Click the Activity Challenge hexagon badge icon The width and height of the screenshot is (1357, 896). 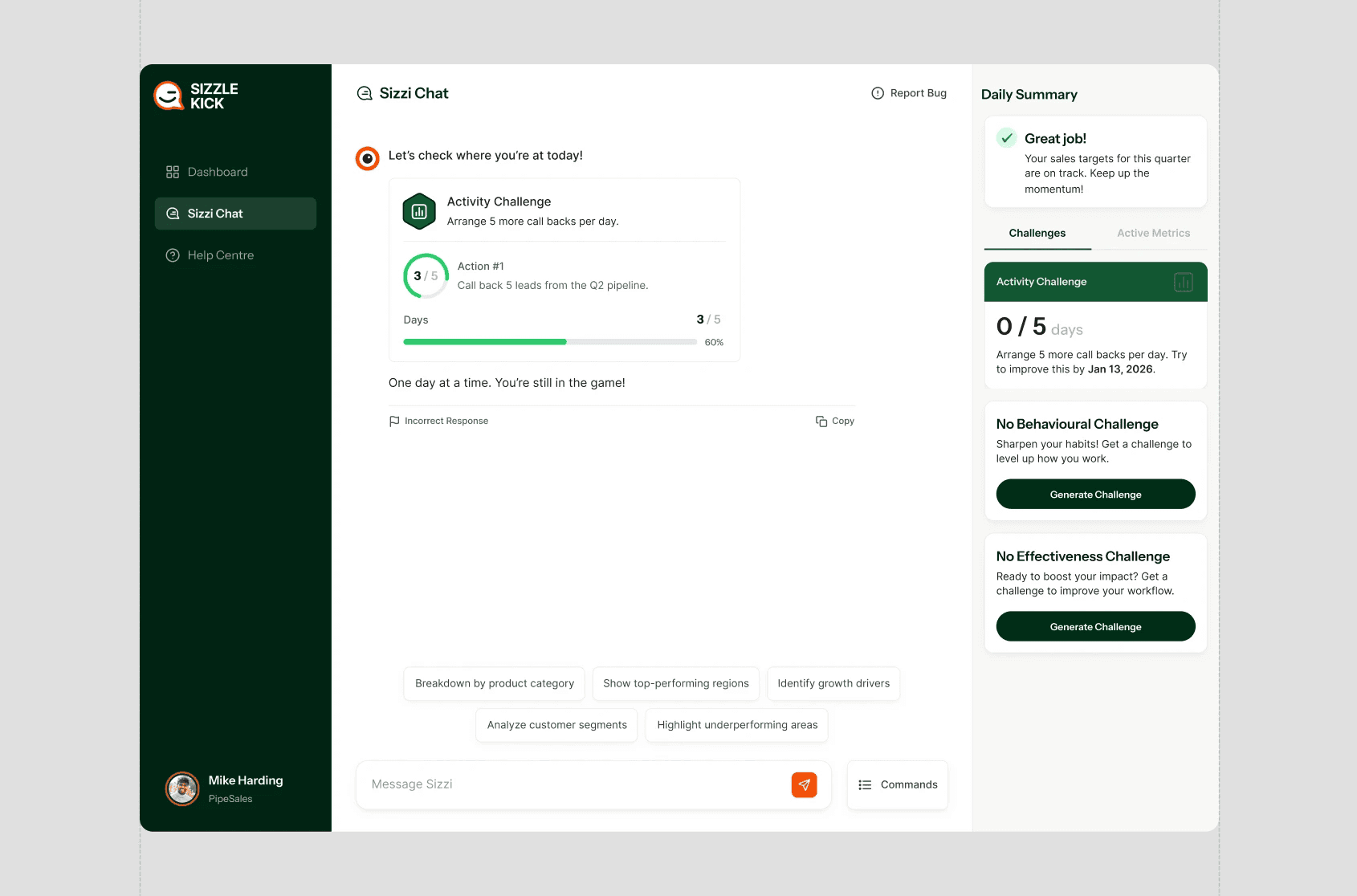[x=418, y=210]
